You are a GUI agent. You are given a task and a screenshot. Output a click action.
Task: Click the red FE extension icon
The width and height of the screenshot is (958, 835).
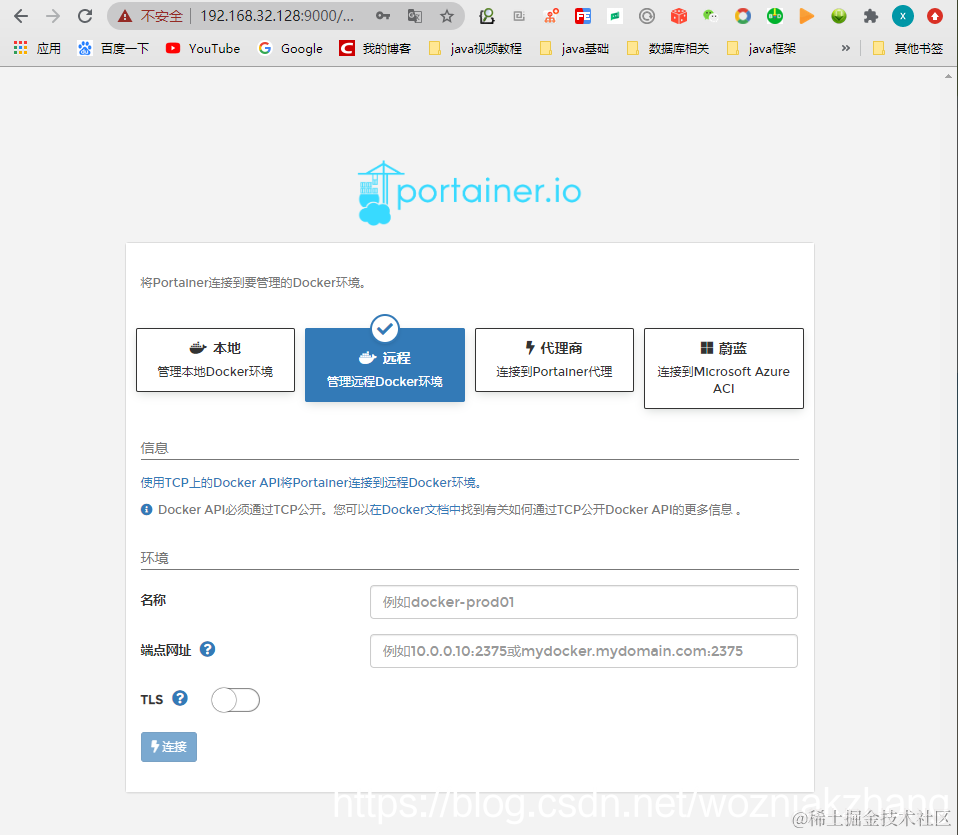583,16
